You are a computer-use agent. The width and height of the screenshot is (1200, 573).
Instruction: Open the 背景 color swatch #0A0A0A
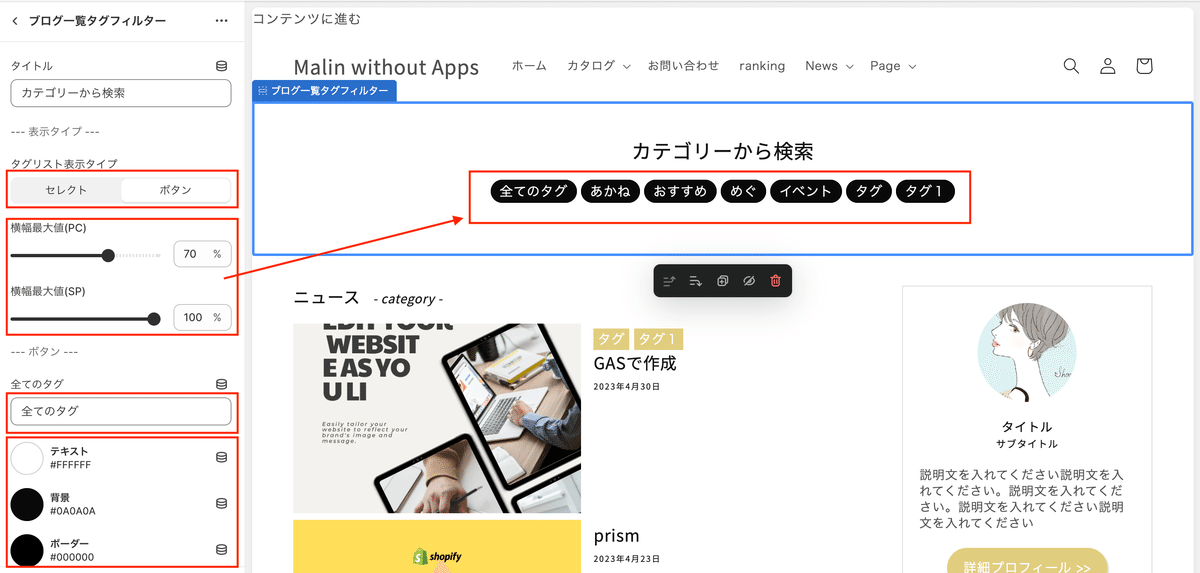[27, 504]
